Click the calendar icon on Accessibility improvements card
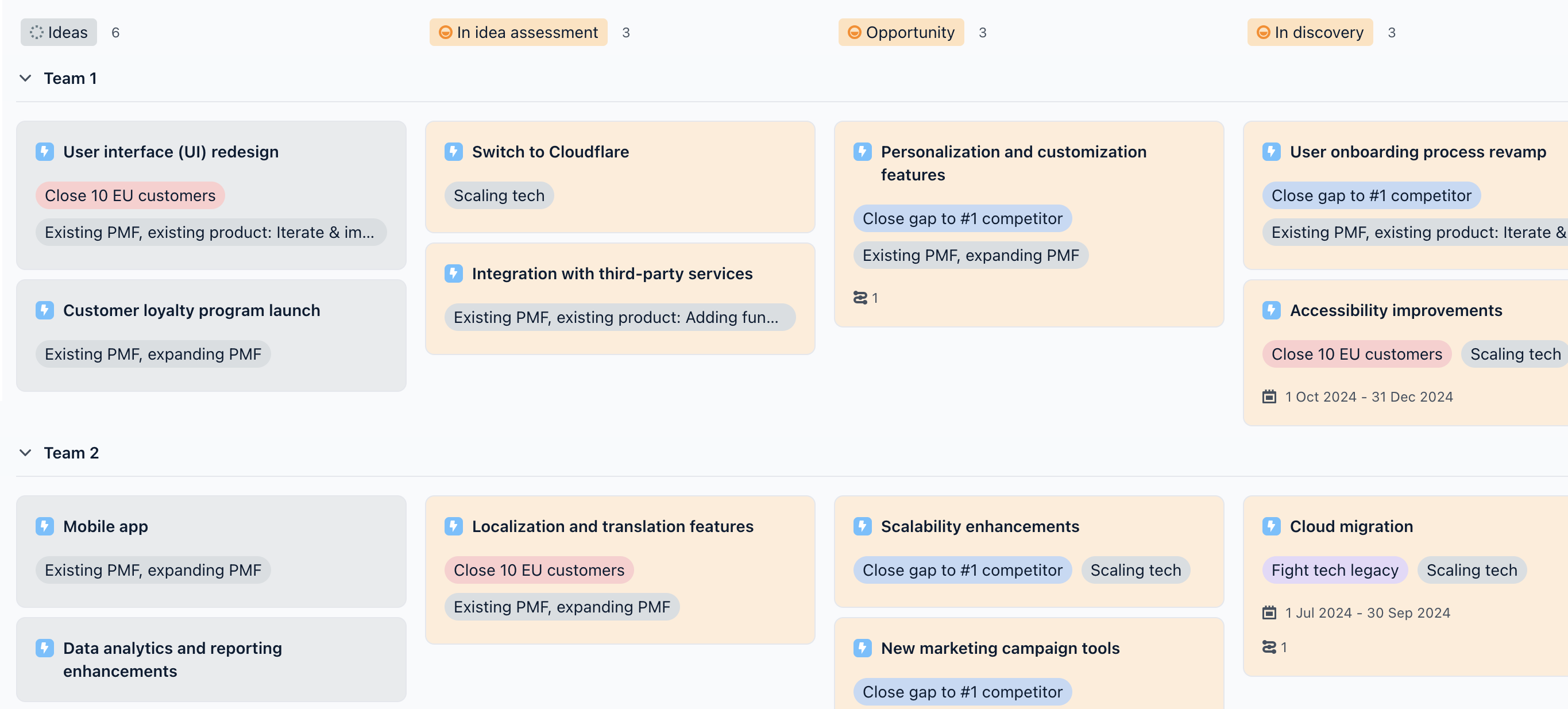The width and height of the screenshot is (1568, 709). pyautogui.click(x=1270, y=396)
